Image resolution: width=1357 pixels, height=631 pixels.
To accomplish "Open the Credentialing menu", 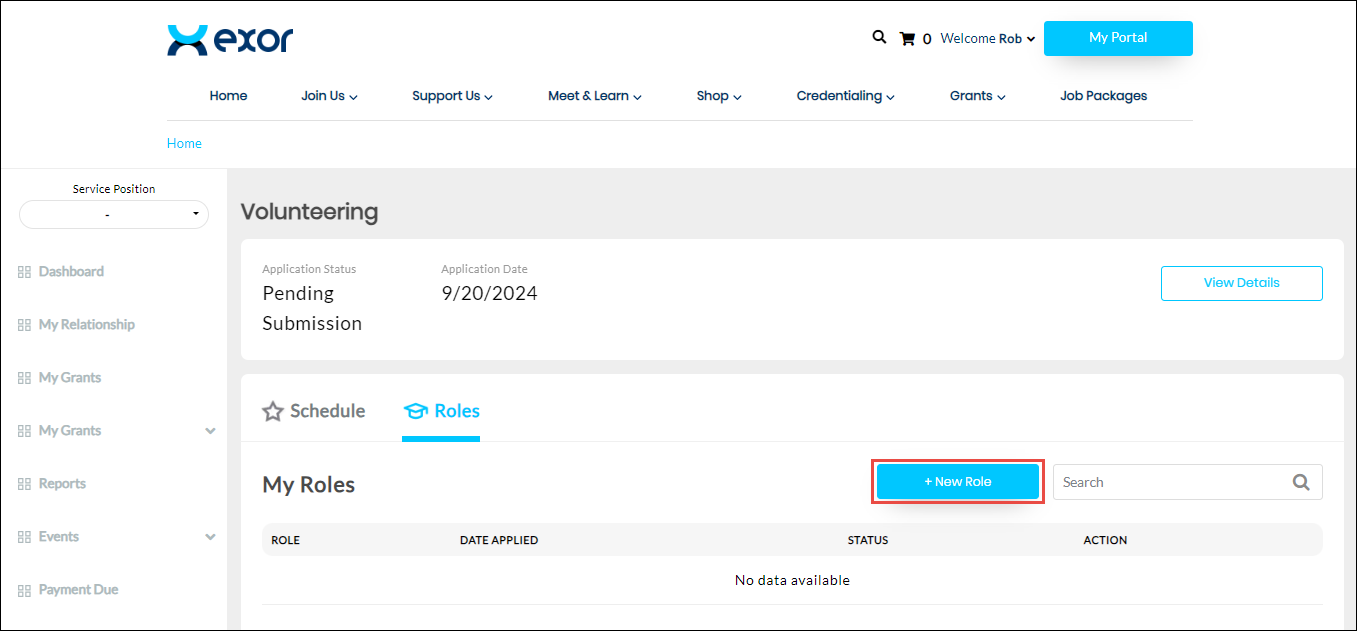I will [845, 96].
